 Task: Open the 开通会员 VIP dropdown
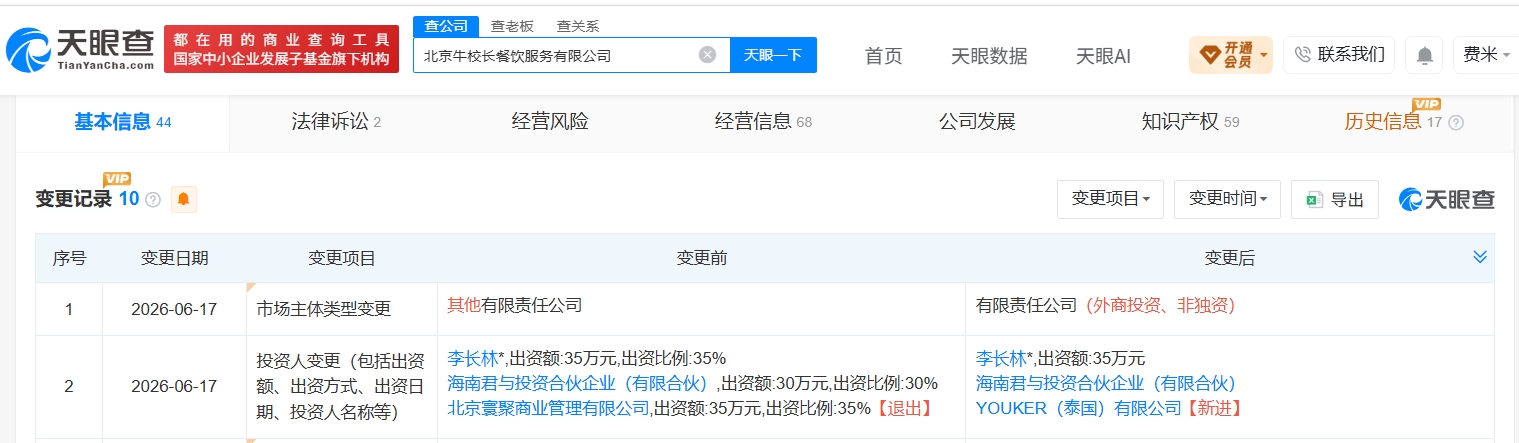[1230, 55]
